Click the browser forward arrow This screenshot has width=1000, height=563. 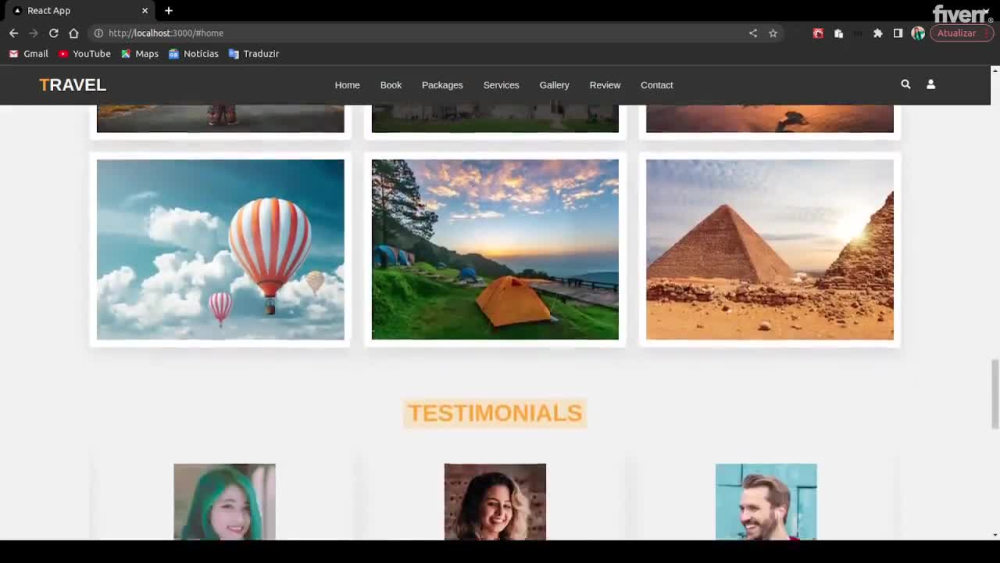pyautogui.click(x=33, y=33)
